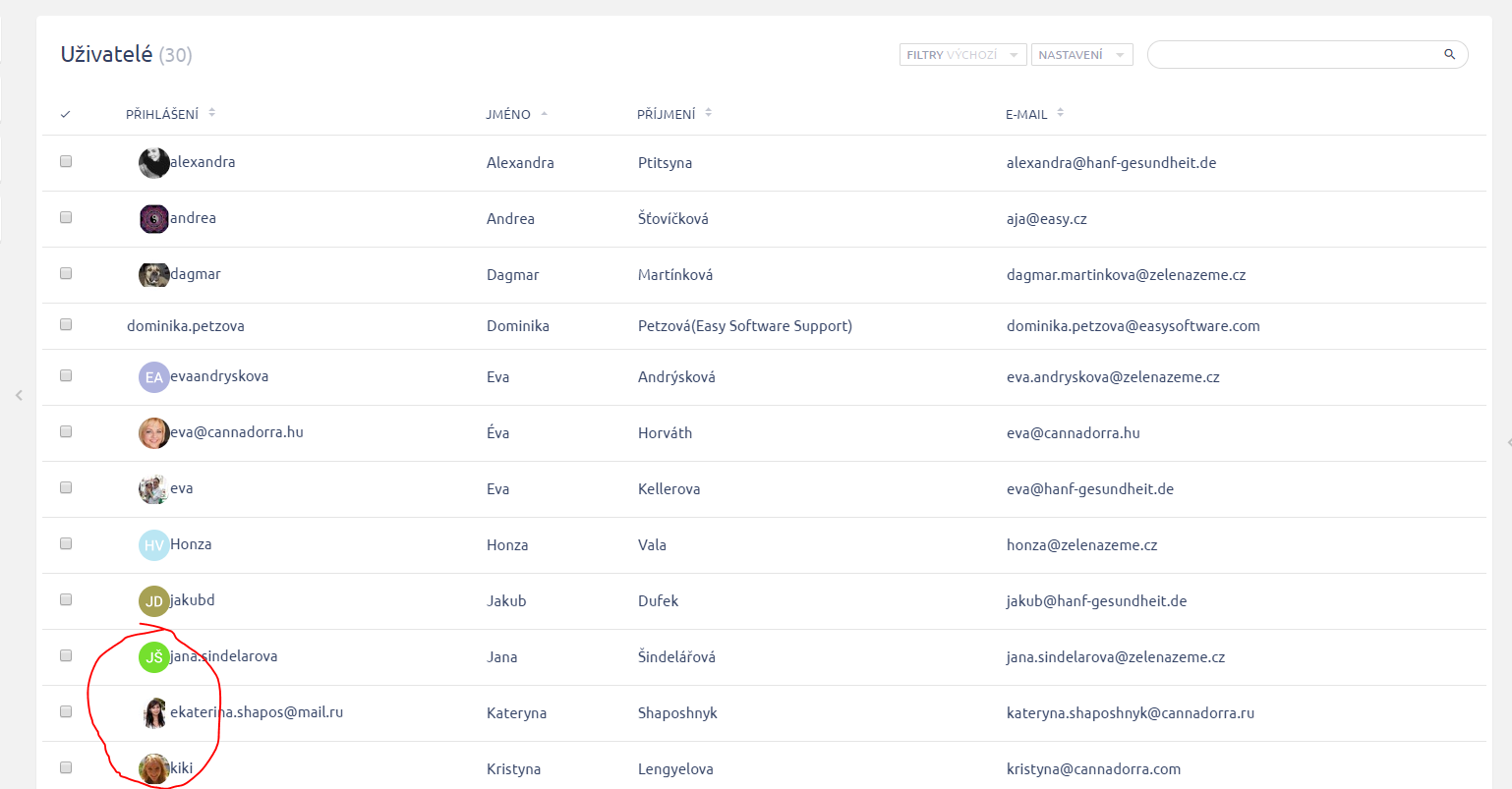Select the dominika.petzova row checkbox

(66, 324)
